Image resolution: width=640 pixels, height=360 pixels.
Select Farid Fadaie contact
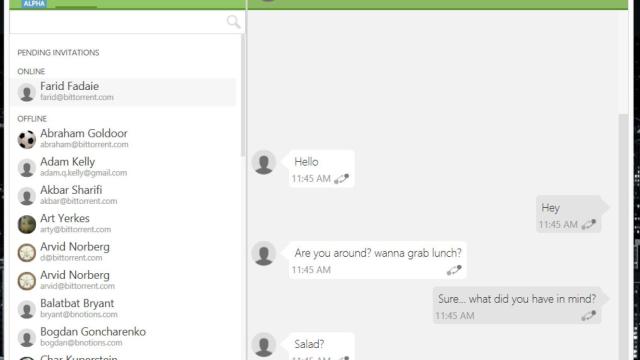click(x=124, y=92)
